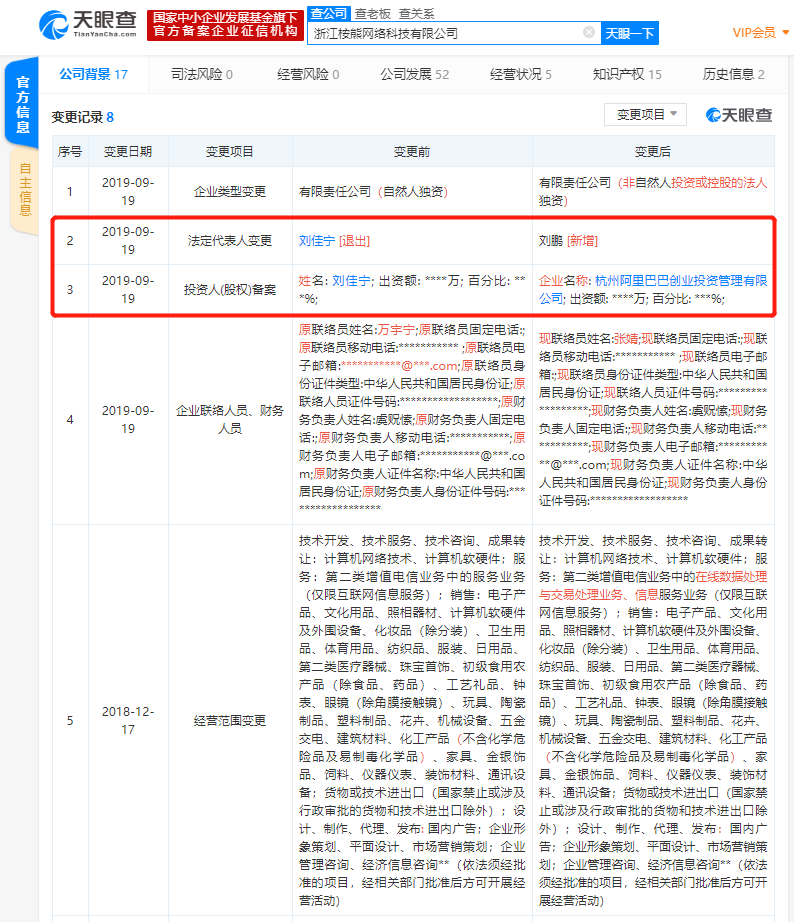Clear the search box with the X icon
The image size is (794, 922).
[x=589, y=32]
